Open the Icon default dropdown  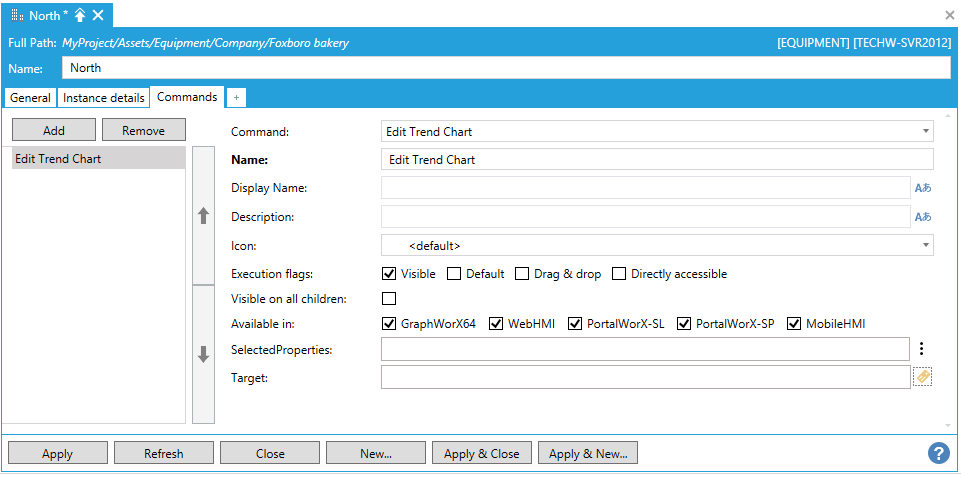coord(925,245)
